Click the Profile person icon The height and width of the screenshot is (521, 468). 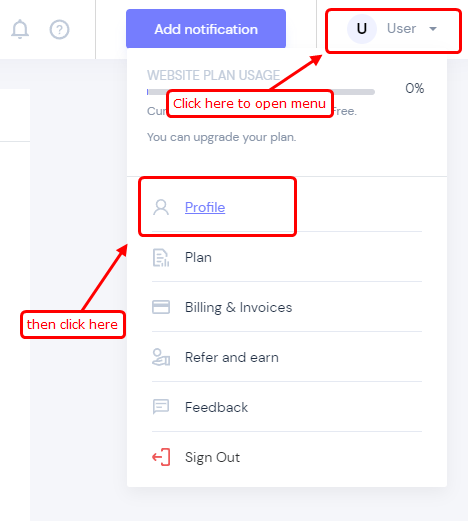pyautogui.click(x=161, y=207)
